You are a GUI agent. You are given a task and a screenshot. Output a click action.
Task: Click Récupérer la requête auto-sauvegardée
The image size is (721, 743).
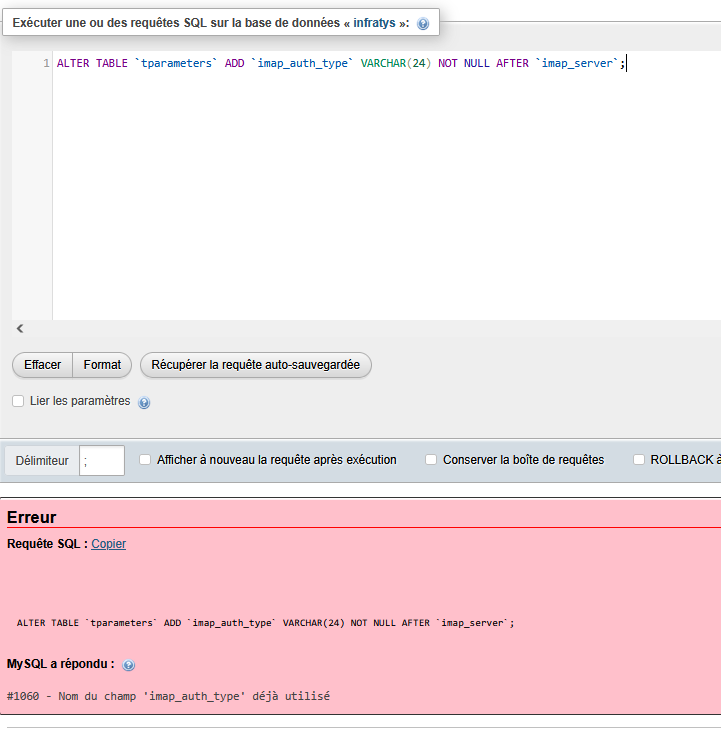click(x=255, y=365)
